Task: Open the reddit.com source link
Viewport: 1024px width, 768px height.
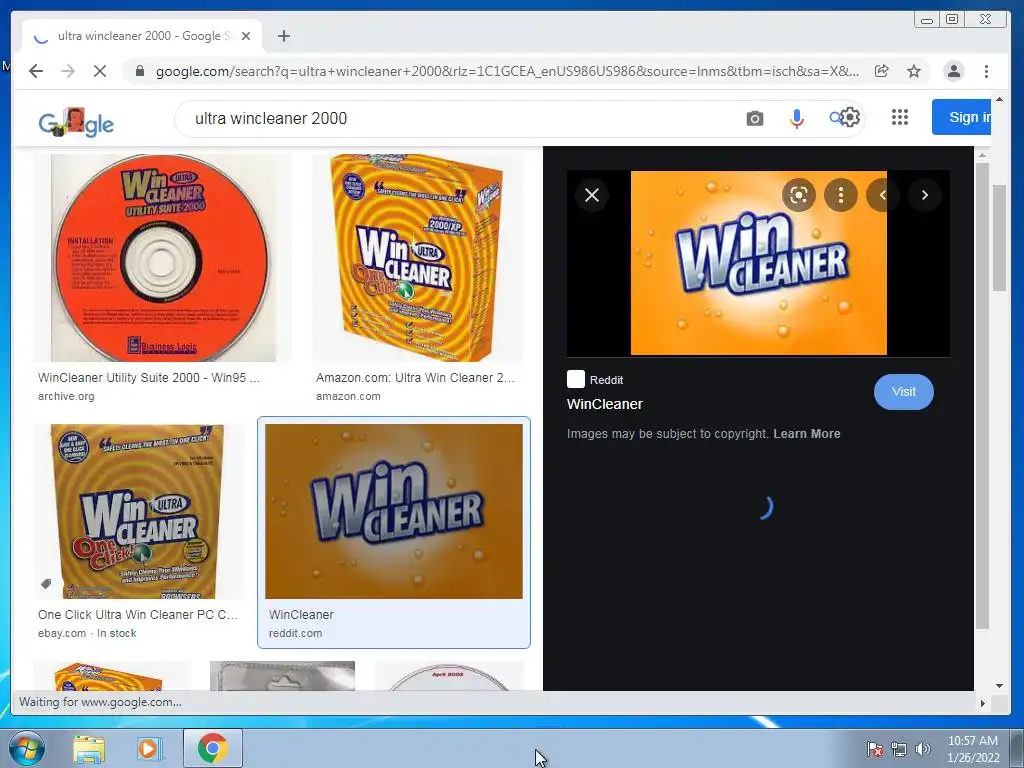Action: coord(295,633)
